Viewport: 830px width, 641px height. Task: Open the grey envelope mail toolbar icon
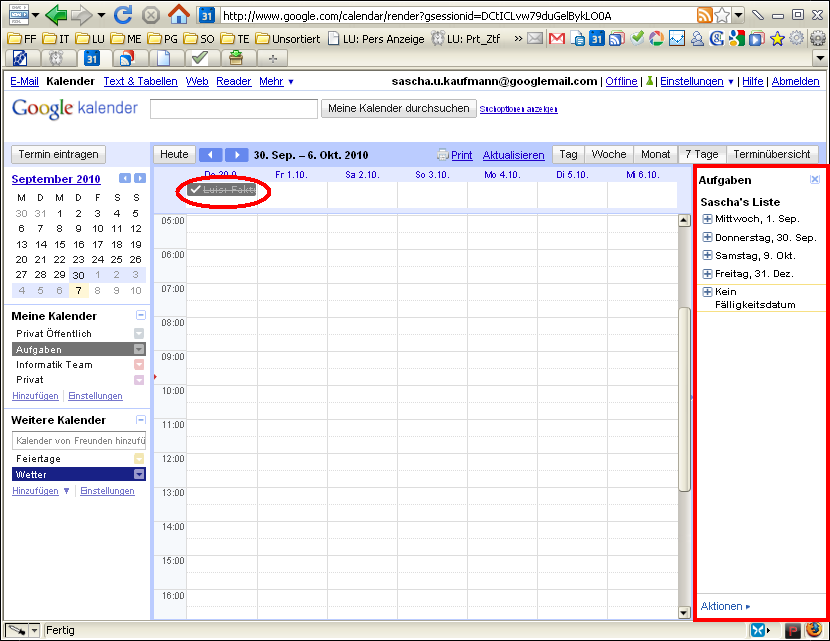[535, 39]
